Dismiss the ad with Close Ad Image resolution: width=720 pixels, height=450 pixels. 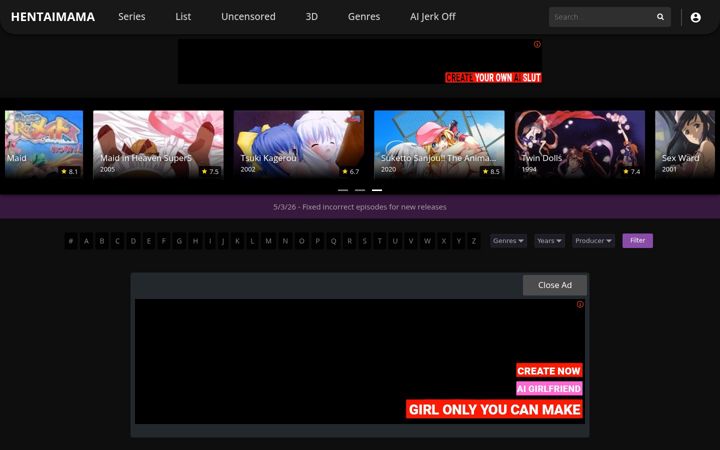click(x=555, y=285)
